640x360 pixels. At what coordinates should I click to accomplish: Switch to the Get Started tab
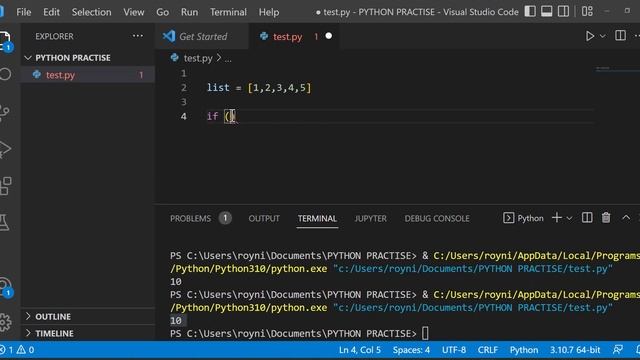point(202,36)
